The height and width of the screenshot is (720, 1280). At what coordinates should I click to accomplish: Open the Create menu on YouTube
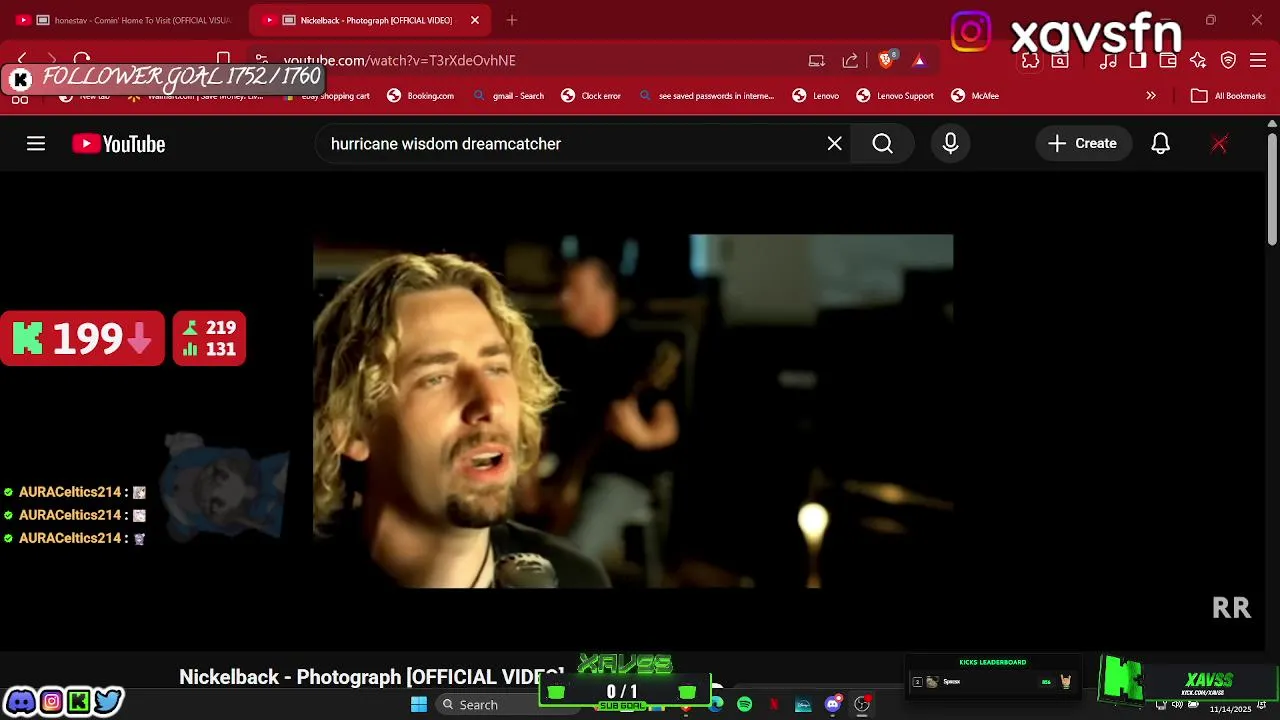1083,144
